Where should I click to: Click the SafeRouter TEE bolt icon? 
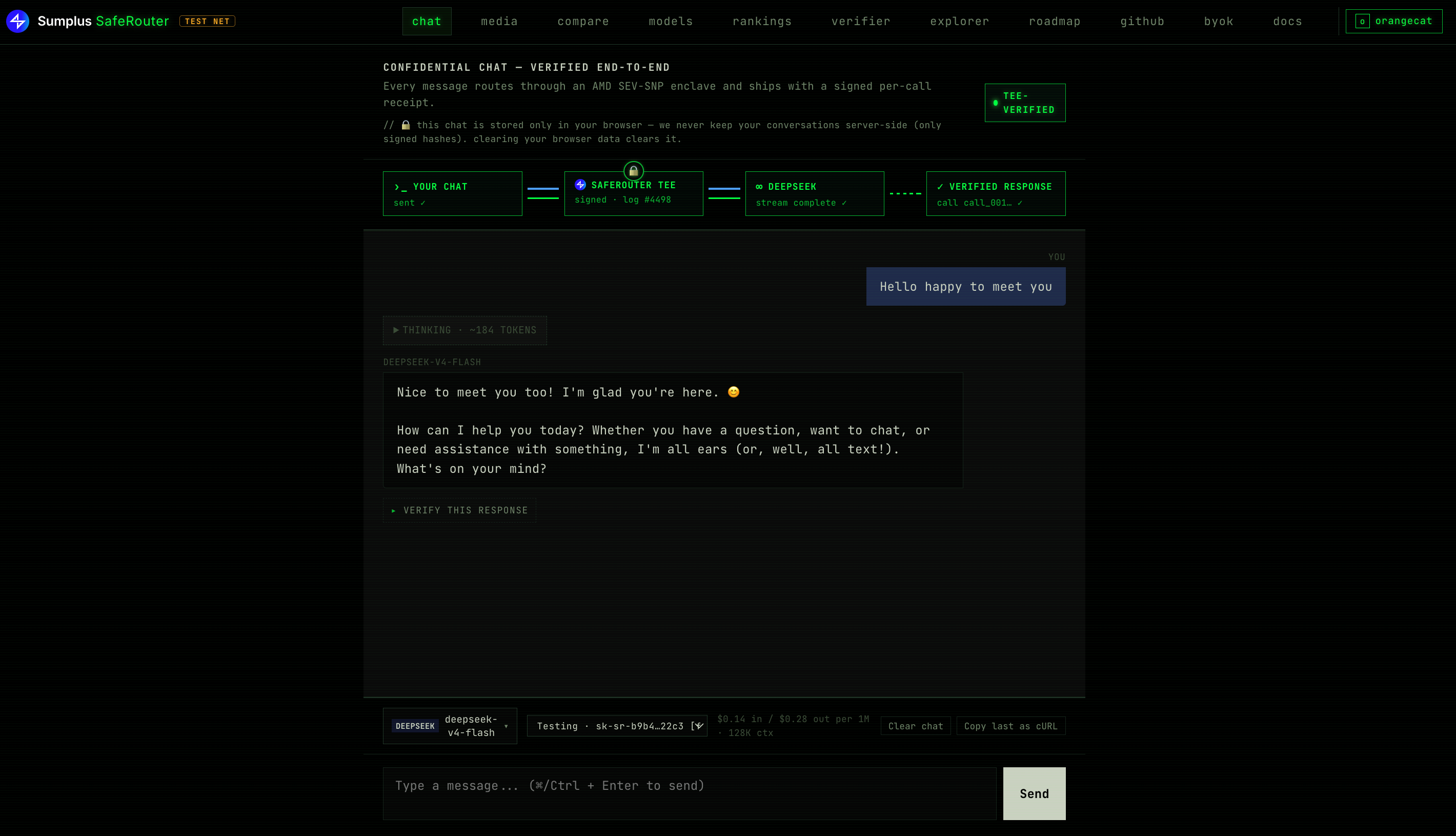point(580,185)
